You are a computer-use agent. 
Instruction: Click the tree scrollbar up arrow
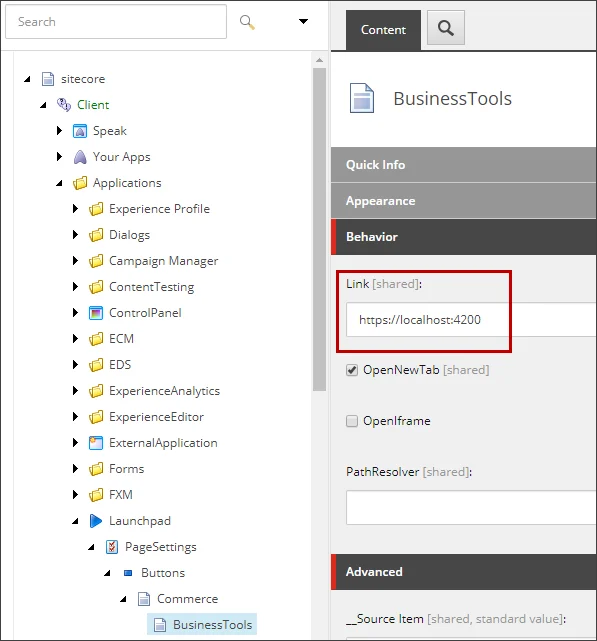point(319,61)
